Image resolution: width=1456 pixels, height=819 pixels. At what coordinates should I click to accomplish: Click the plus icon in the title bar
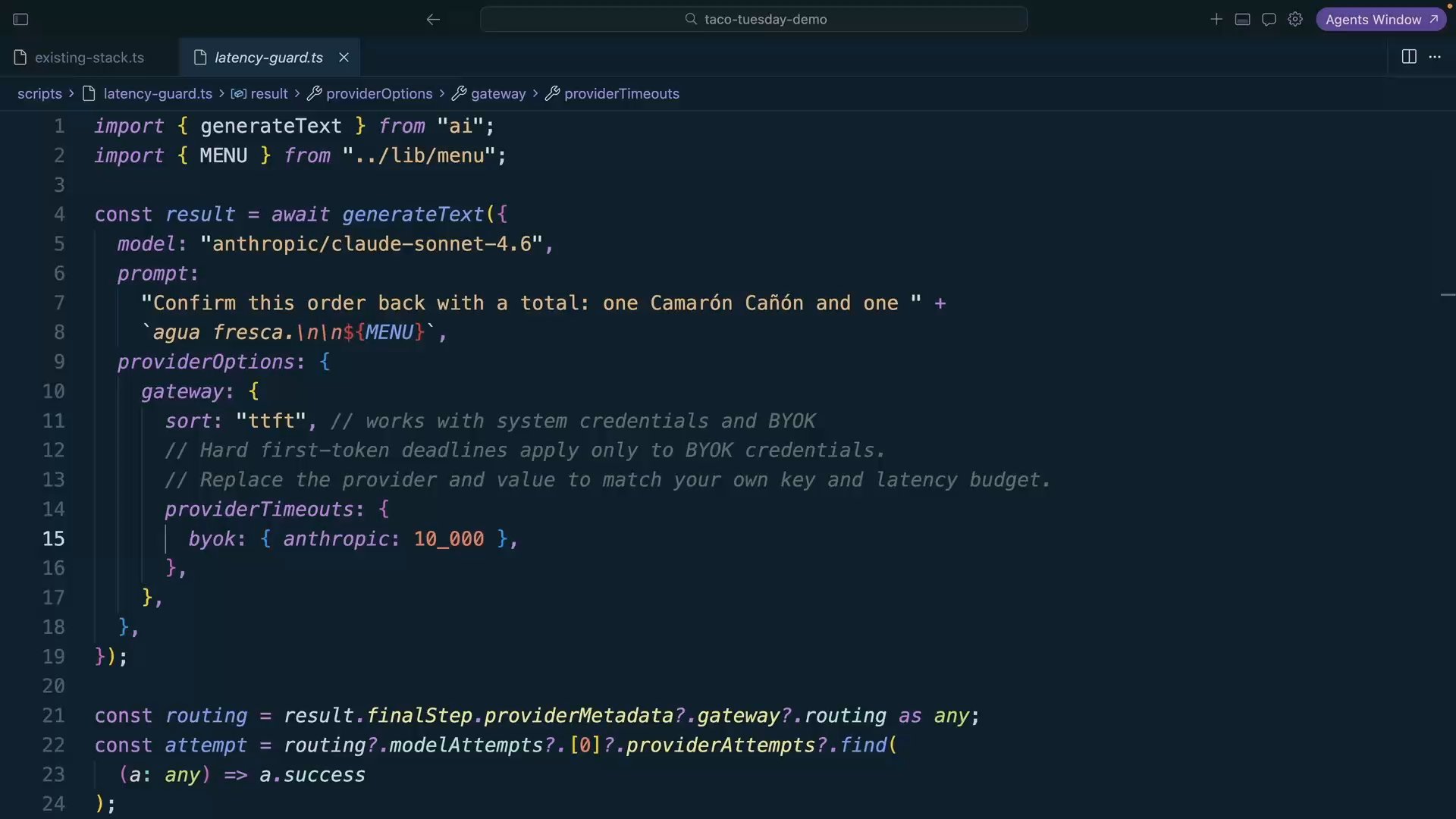coord(1216,19)
